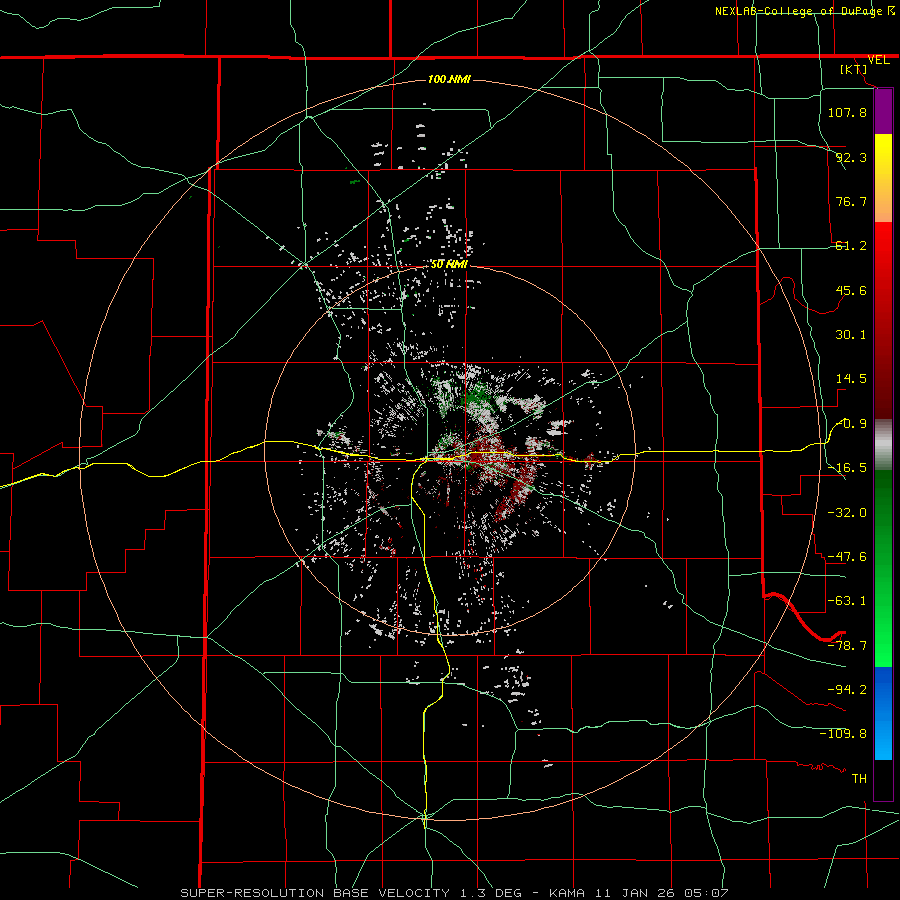Select the 76.7 velocity scale value
Image resolution: width=900 pixels, height=900 pixels.
[x=851, y=201]
